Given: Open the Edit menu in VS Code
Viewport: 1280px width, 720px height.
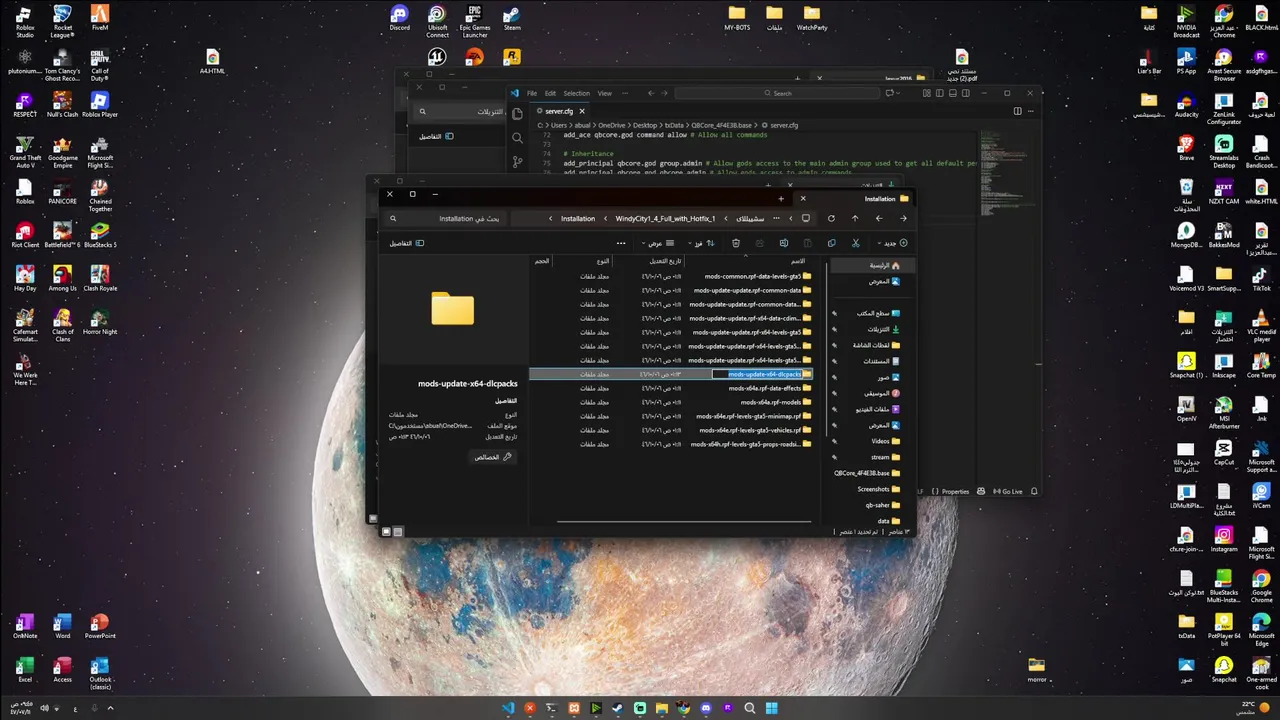Looking at the screenshot, I should click(550, 93).
